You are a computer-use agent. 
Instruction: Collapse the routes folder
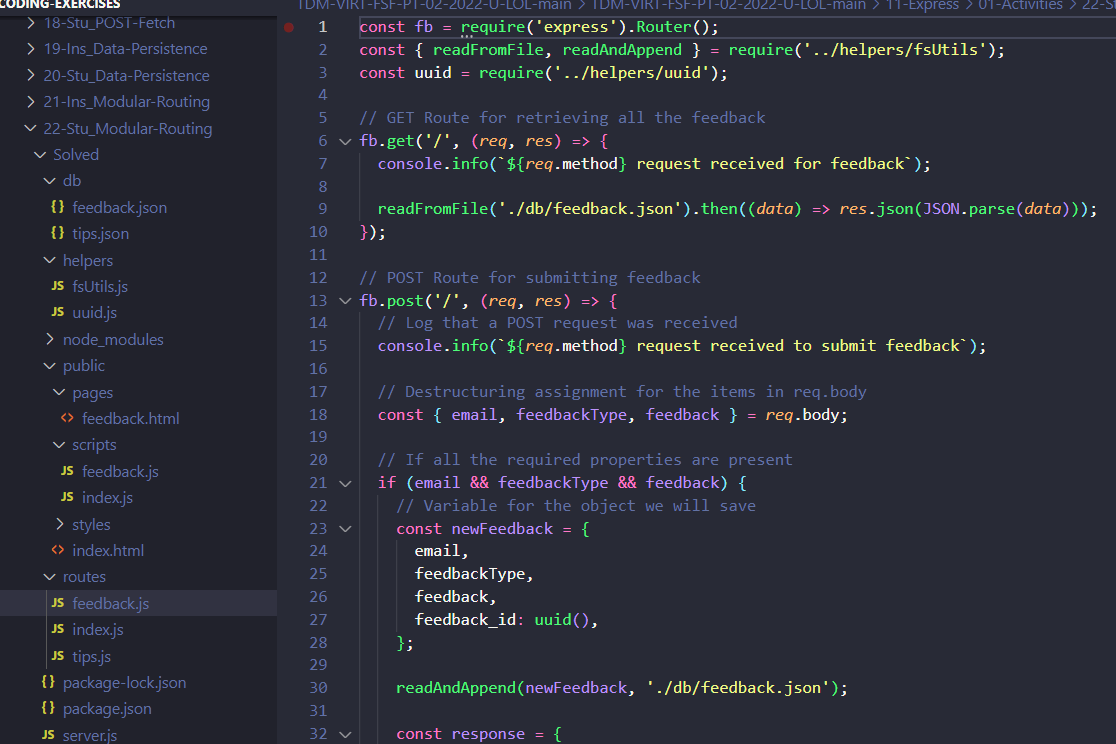[x=50, y=577]
